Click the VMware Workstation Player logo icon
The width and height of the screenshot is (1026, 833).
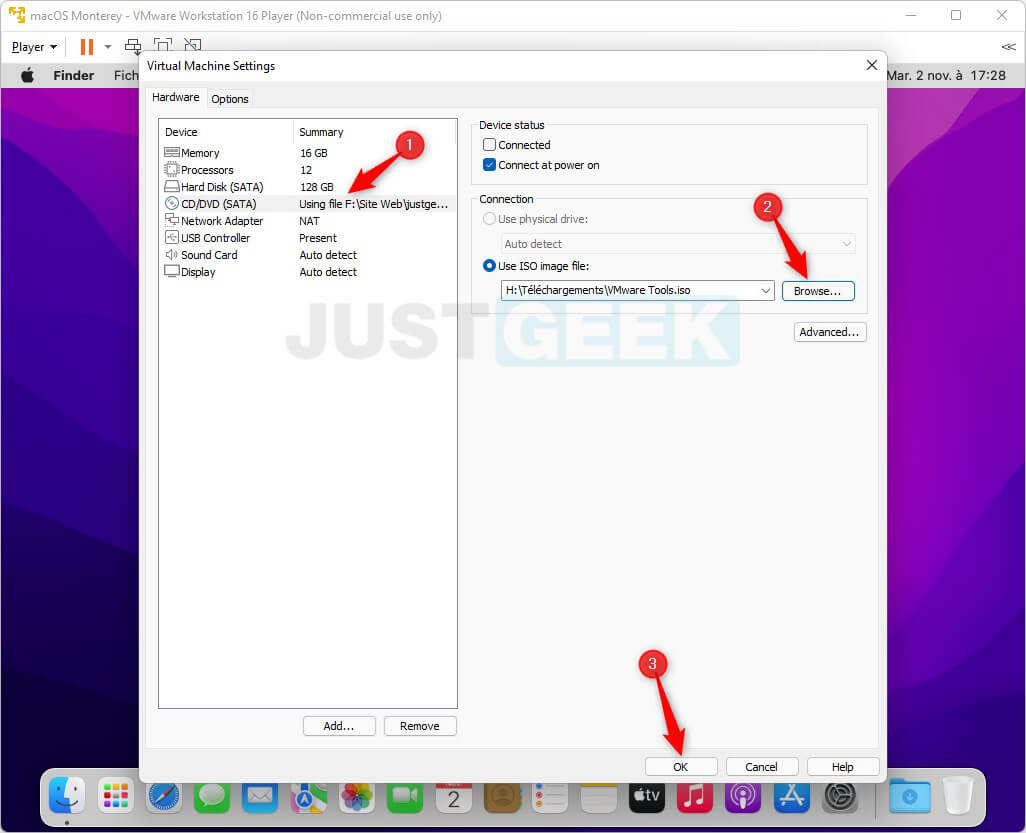pyautogui.click(x=17, y=15)
